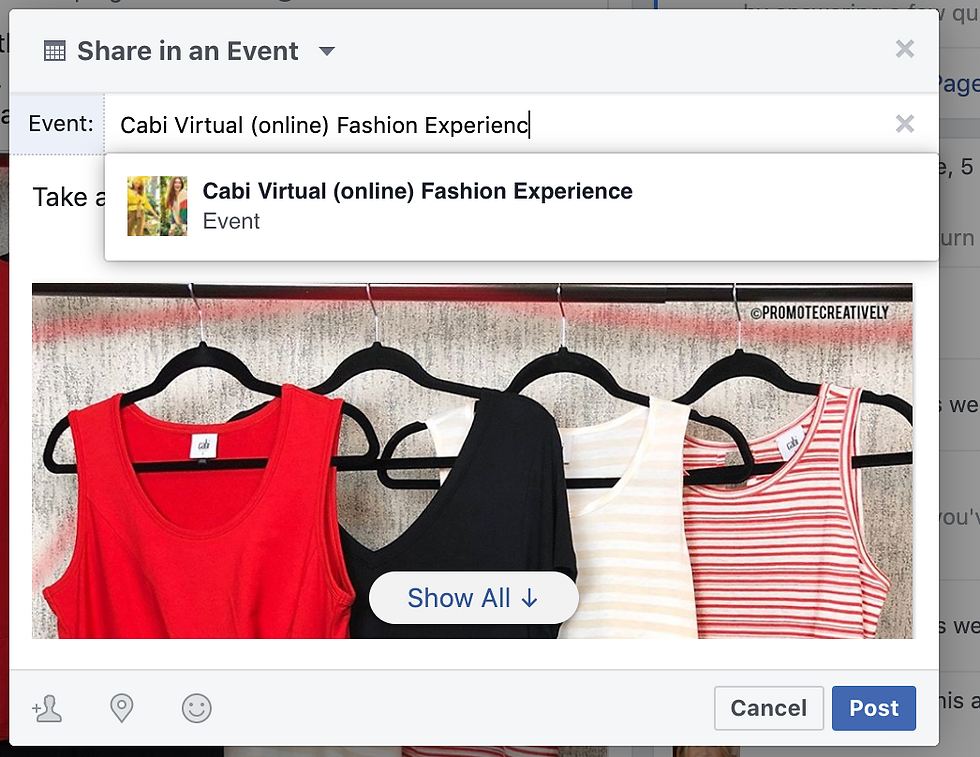Click the Cabi event suggestion thumbnail
The image size is (980, 757).
pyautogui.click(x=157, y=206)
